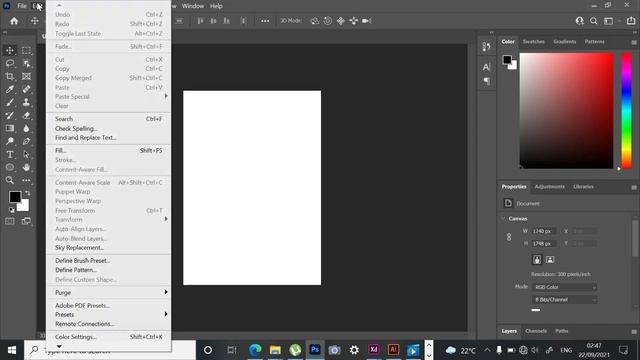This screenshot has height=360, width=640.
Task: Select the Ellipse shape tool
Action: [x=10, y=167]
